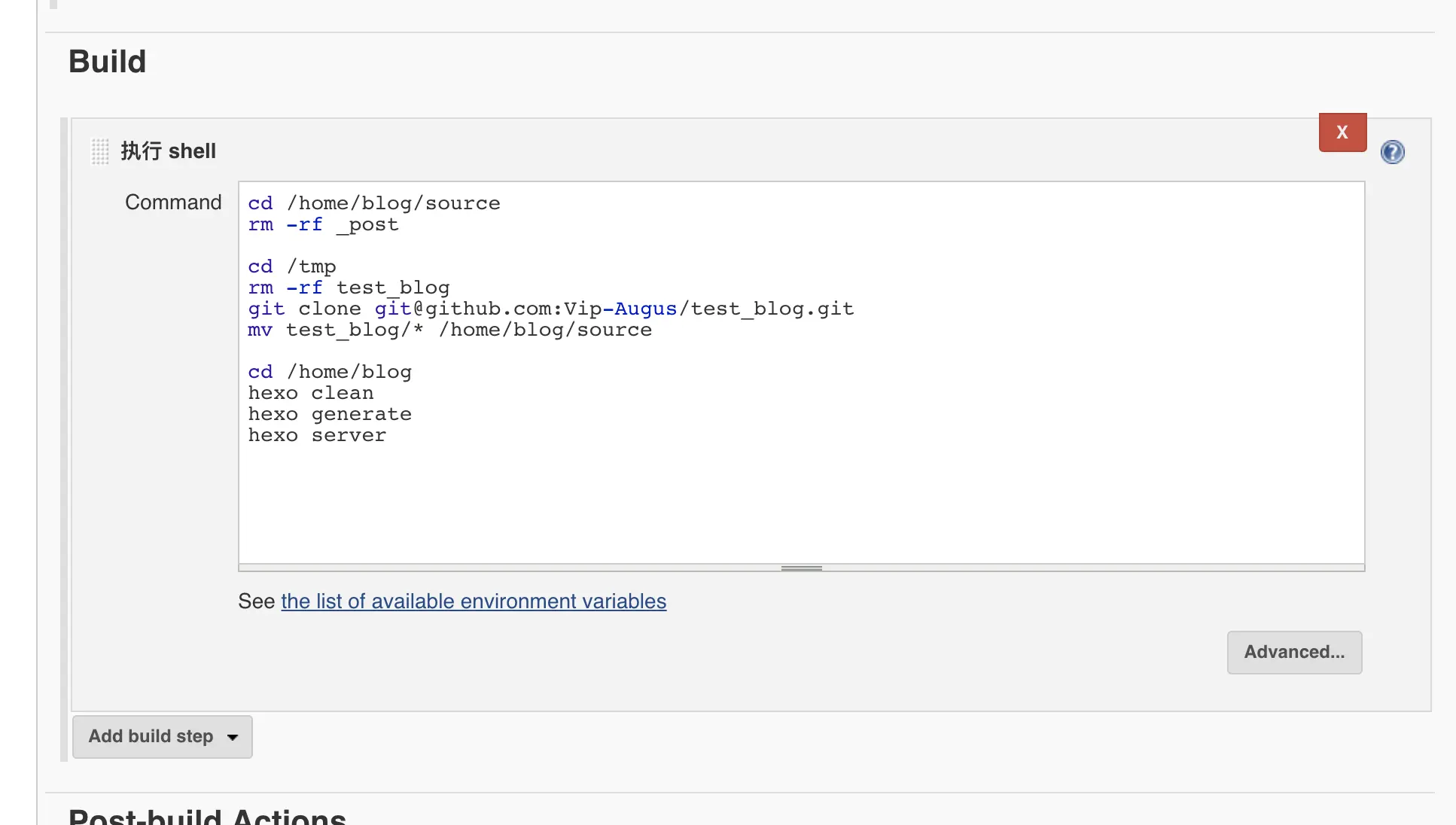Open help for the shell build step

point(1392,152)
